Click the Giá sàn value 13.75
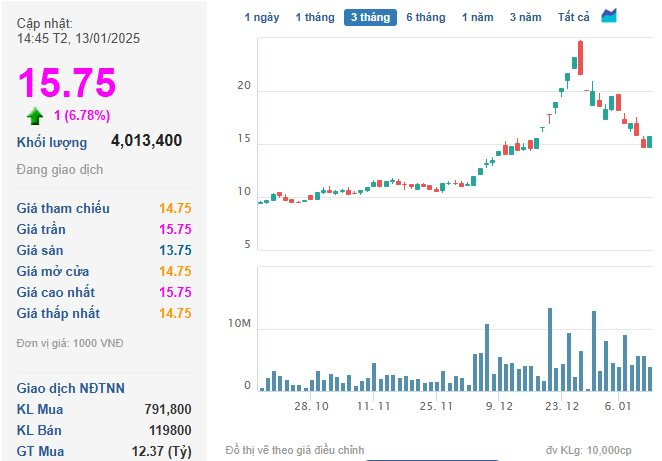Image resolution: width=662 pixels, height=461 pixels. point(175,250)
